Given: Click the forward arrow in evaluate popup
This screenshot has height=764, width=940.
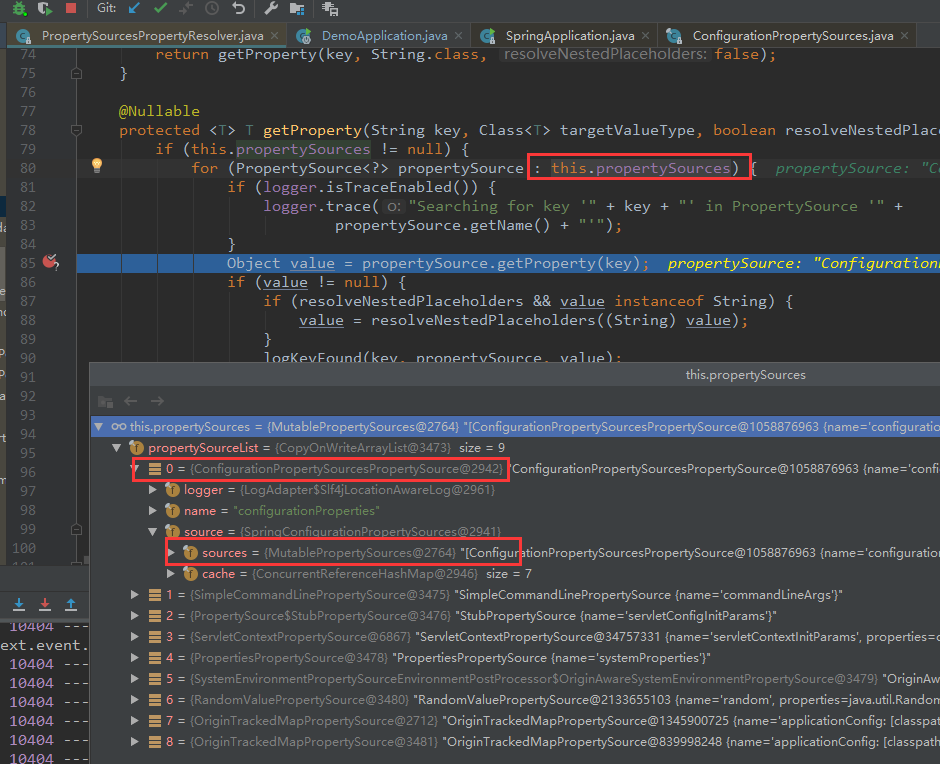Looking at the screenshot, I should point(157,401).
